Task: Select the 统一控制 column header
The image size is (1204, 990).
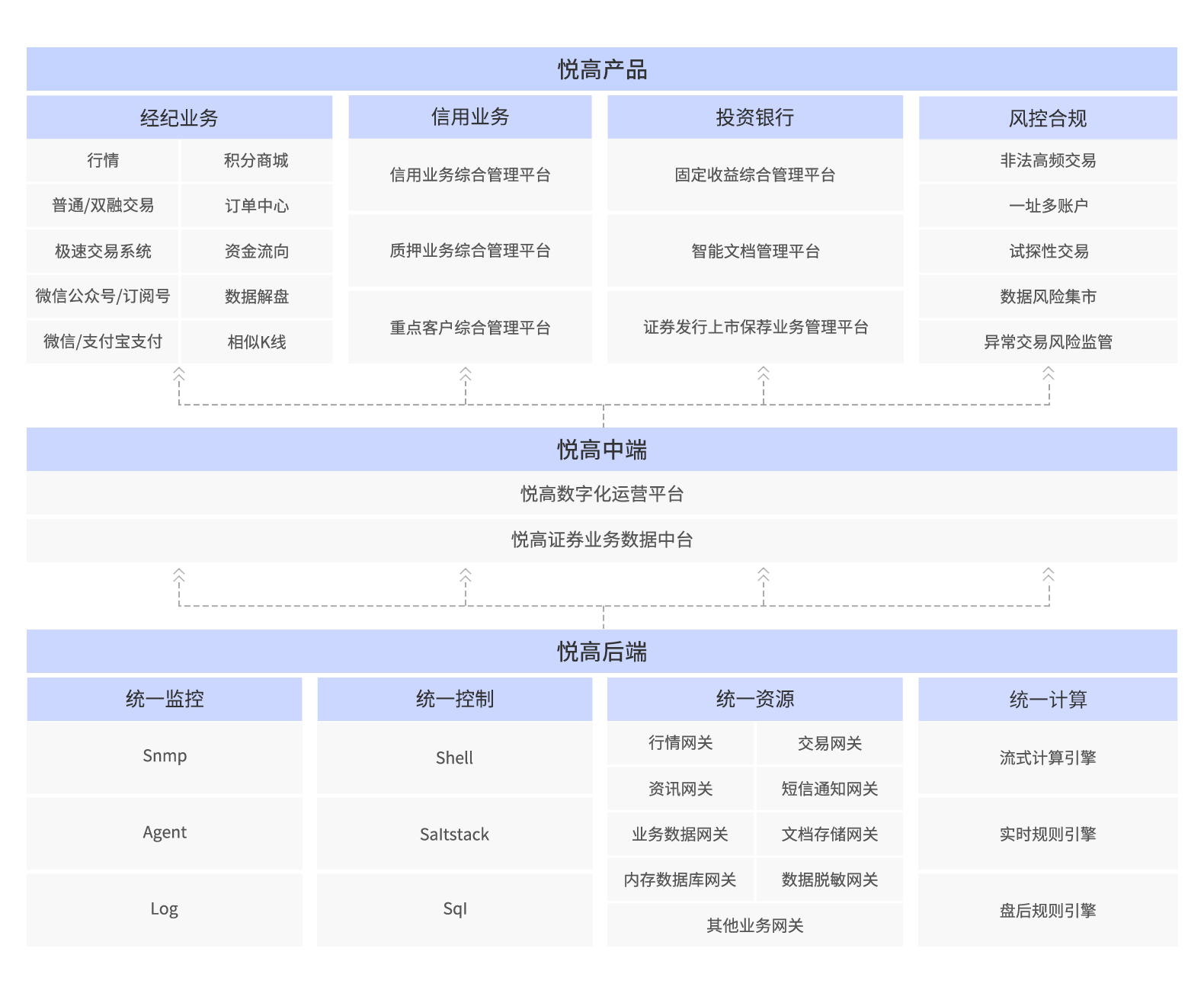Action: pyautogui.click(x=455, y=699)
